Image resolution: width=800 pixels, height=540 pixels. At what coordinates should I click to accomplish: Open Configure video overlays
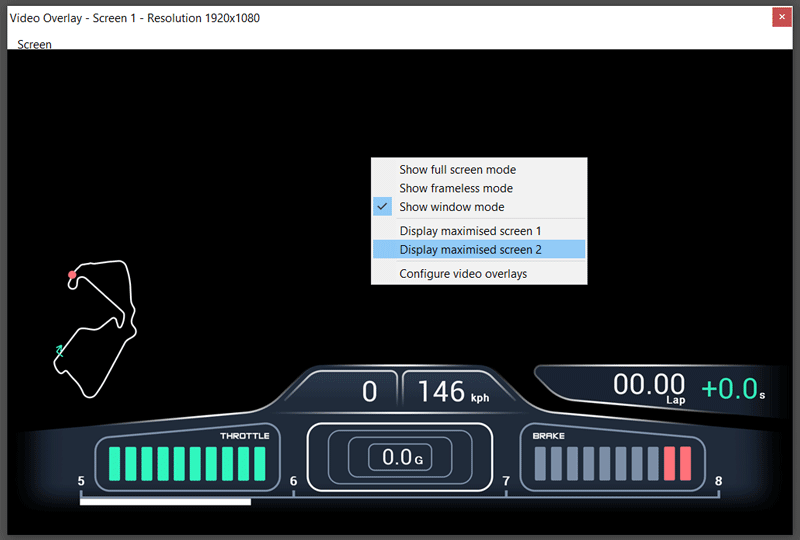pos(462,274)
